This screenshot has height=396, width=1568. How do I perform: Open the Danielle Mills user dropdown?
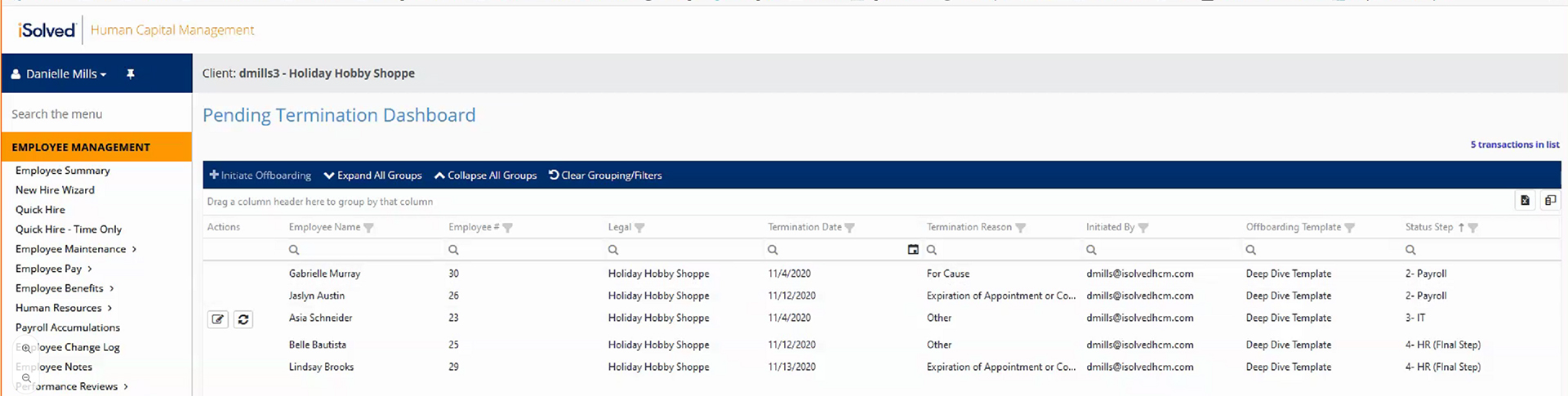point(60,74)
